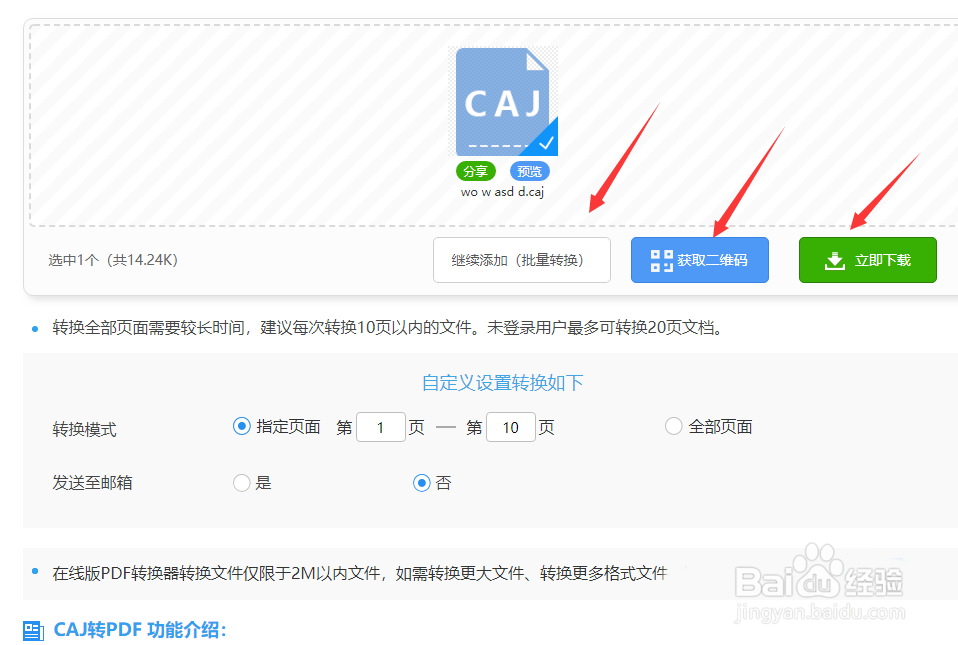958x645 pixels.
Task: Open the 分享 share badge under the CAJ file
Action: point(475,171)
